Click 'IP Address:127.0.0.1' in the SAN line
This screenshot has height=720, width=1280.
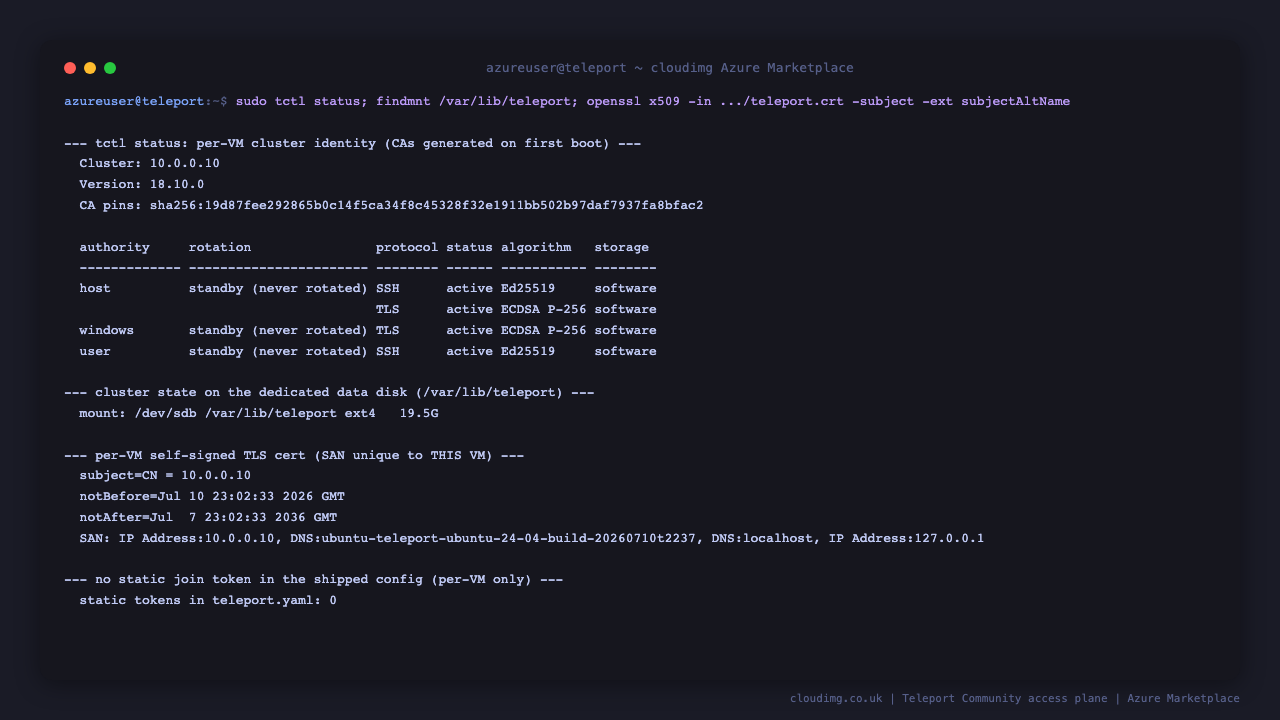(x=906, y=538)
